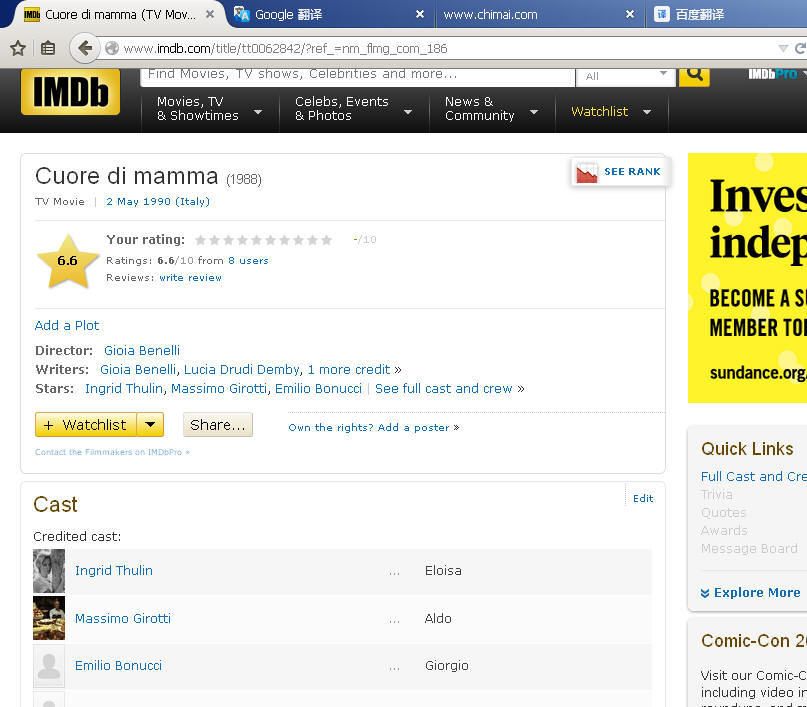This screenshot has height=707, width=807.
Task: Click Own the rights? Add a poster
Action: pos(369,428)
